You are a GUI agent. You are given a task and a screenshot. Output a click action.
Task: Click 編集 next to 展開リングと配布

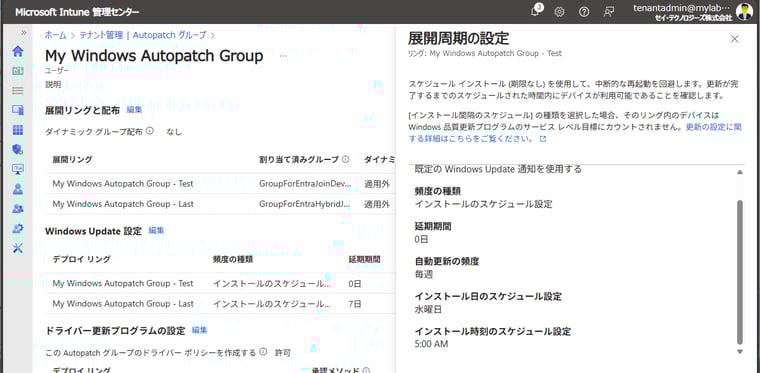pyautogui.click(x=134, y=110)
